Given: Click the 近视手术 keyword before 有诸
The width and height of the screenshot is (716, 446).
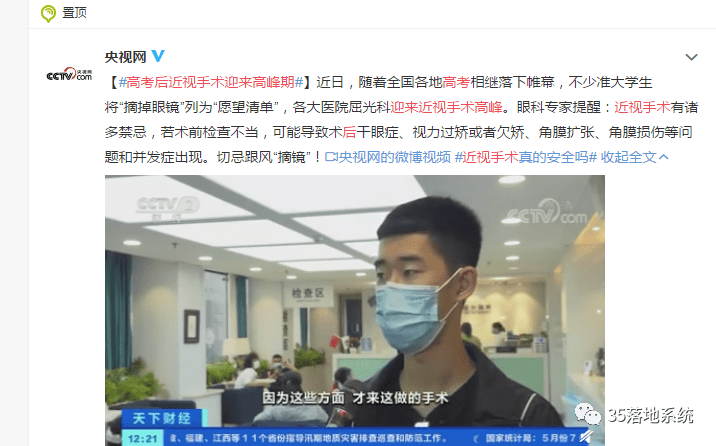Looking at the screenshot, I should click(642, 107).
